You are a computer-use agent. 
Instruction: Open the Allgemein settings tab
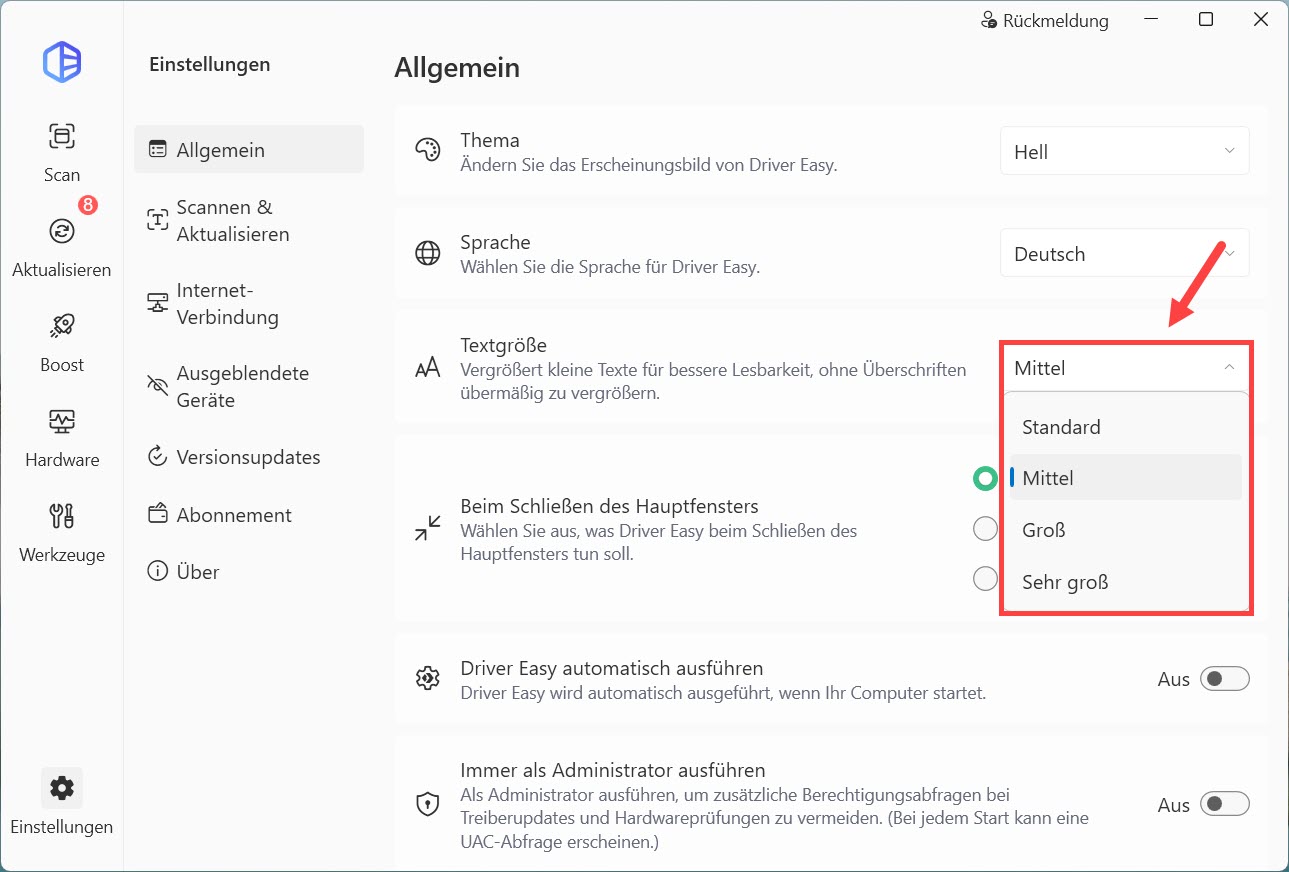point(249,150)
